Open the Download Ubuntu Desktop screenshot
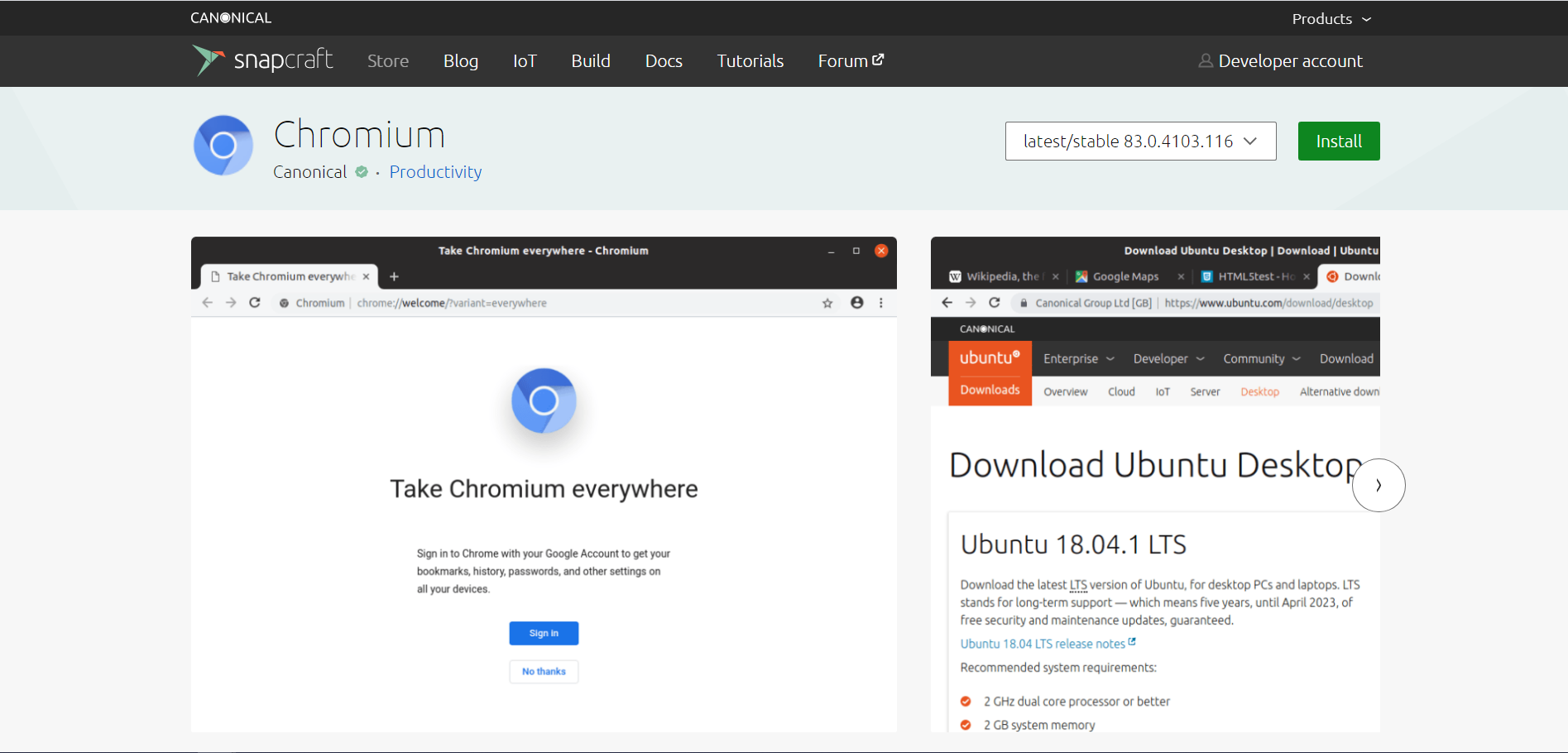 (x=1155, y=484)
